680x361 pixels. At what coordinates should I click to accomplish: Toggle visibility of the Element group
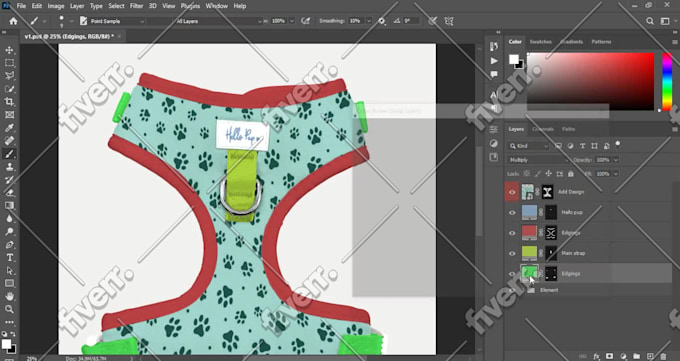pos(512,290)
